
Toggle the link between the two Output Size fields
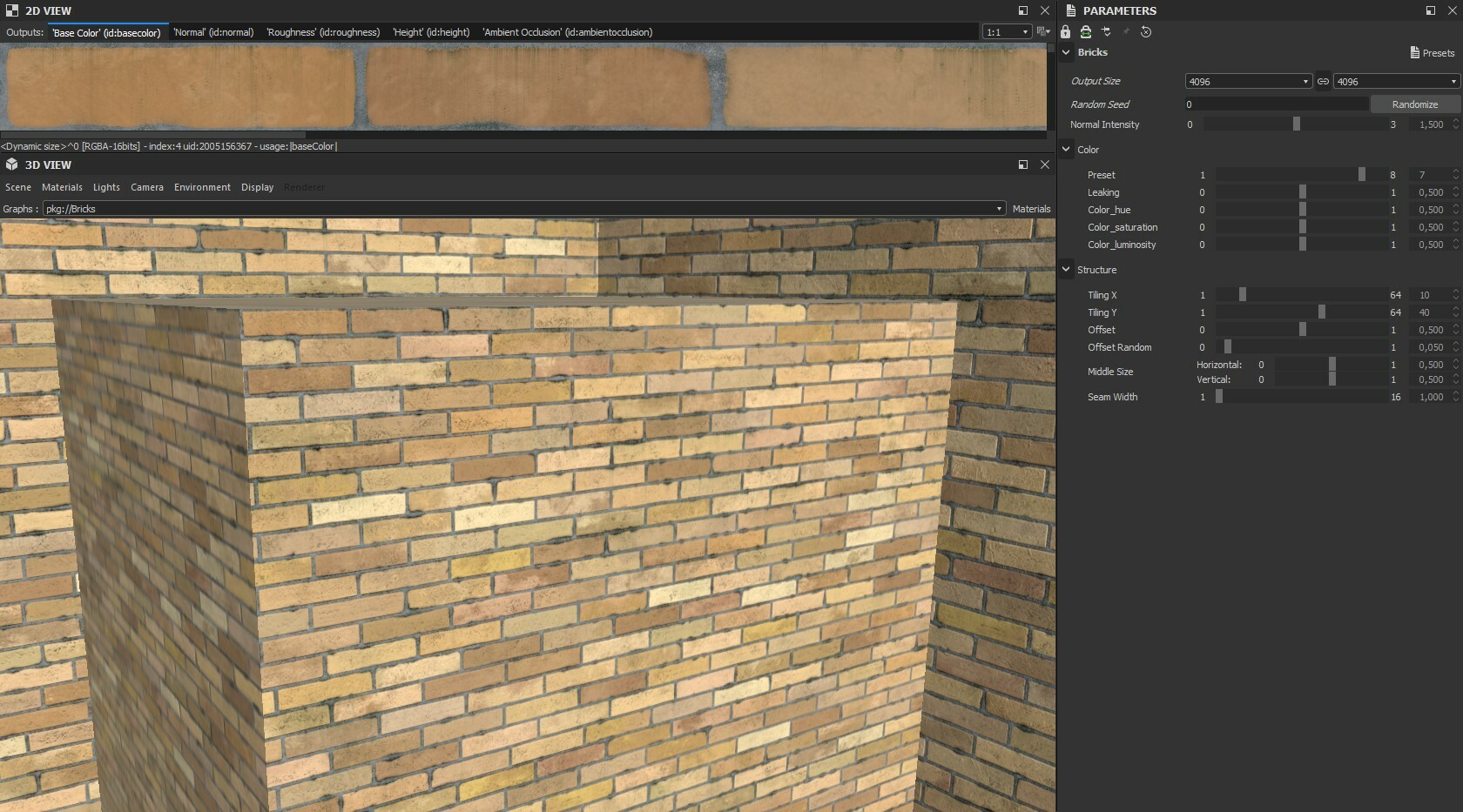(x=1323, y=81)
